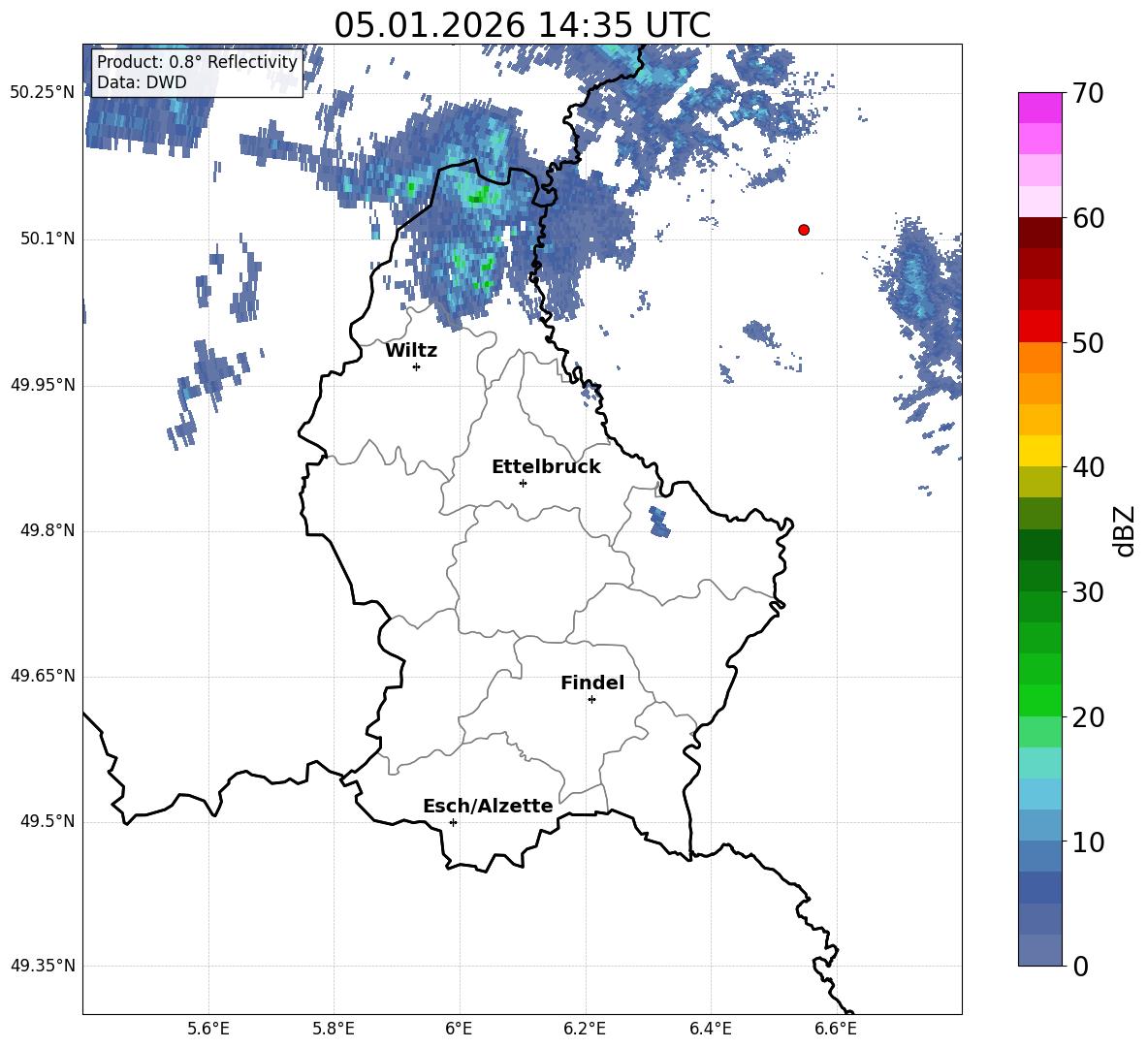Select the Wiltz city label
Screen dimensions: 1148x1048
click(411, 351)
